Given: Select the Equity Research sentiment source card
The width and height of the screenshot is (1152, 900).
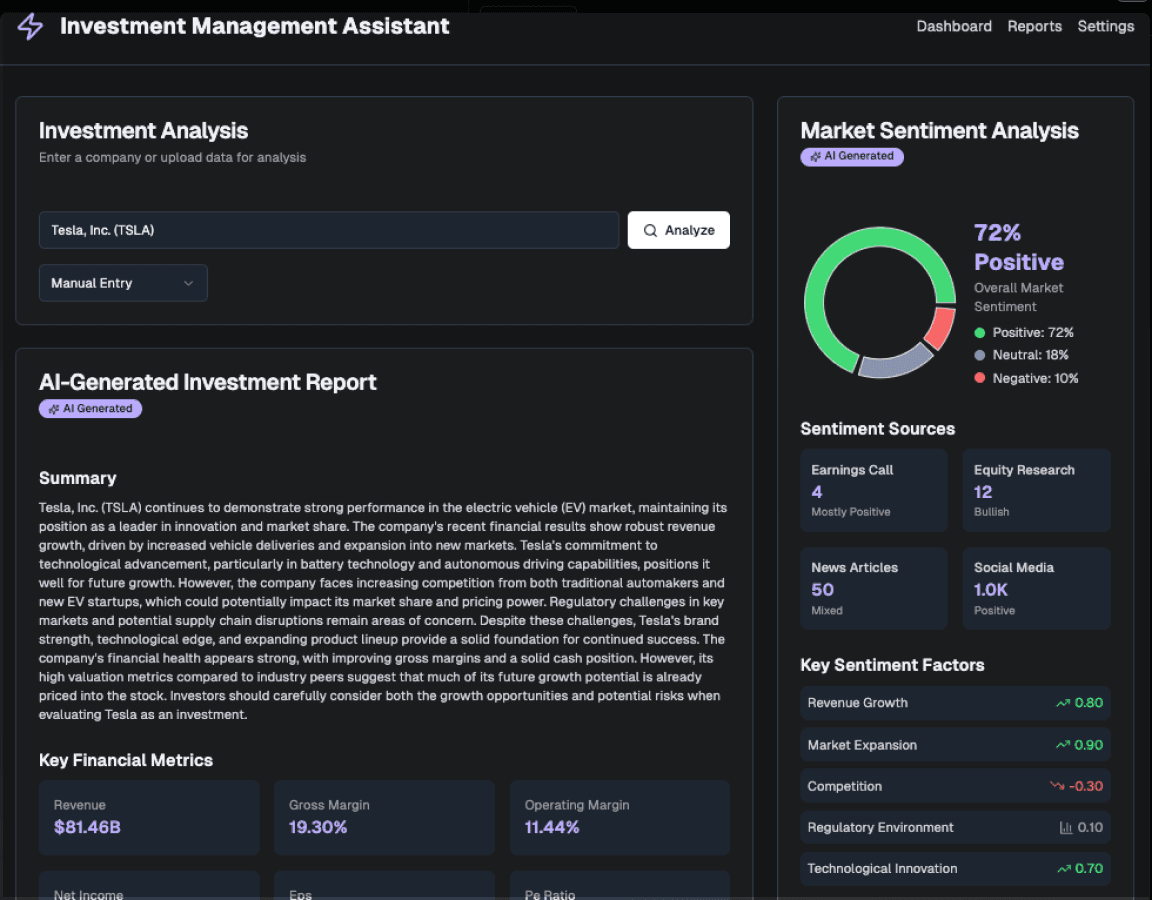Looking at the screenshot, I should [1036, 490].
